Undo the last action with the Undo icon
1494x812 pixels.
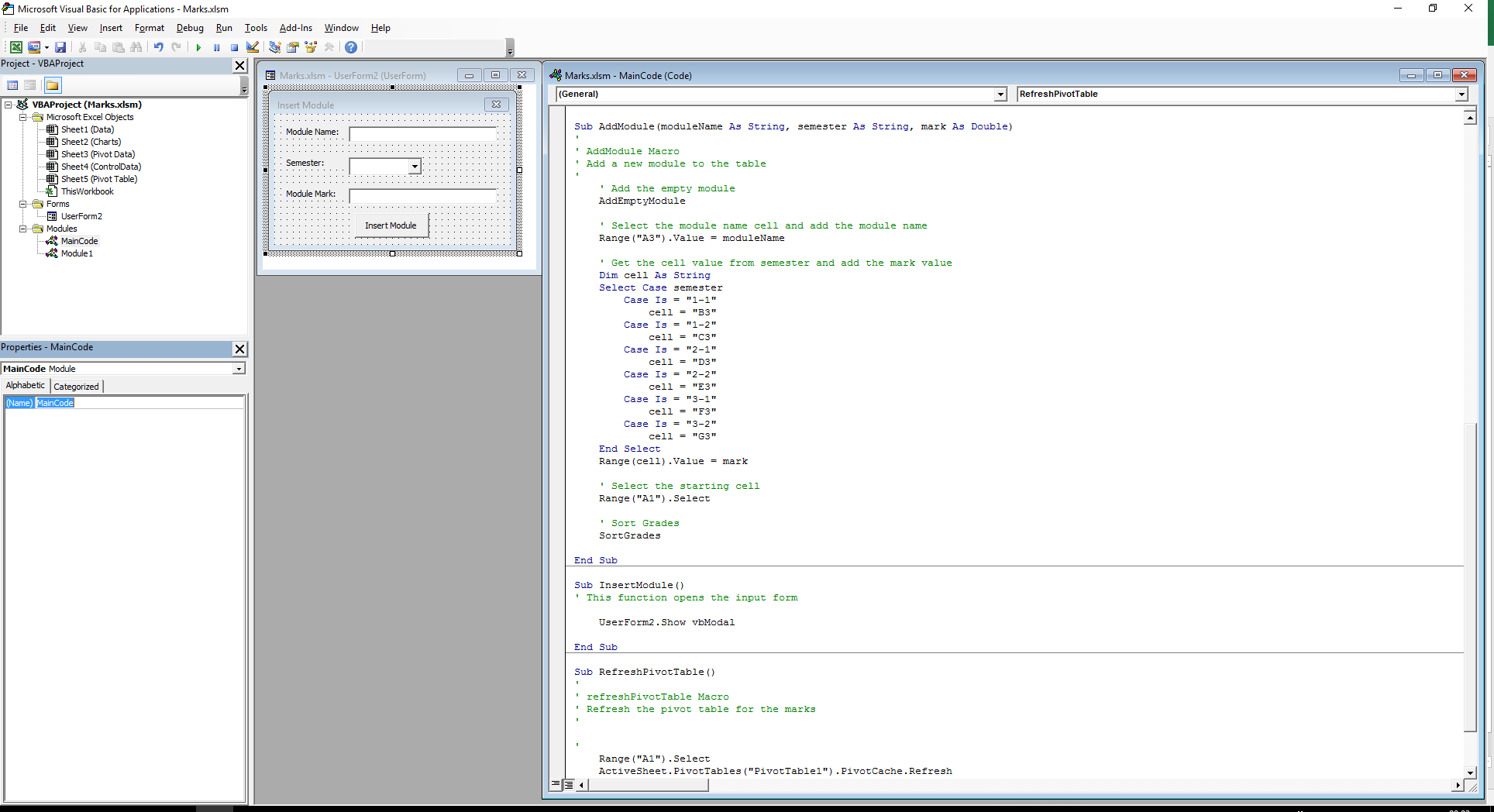(159, 47)
